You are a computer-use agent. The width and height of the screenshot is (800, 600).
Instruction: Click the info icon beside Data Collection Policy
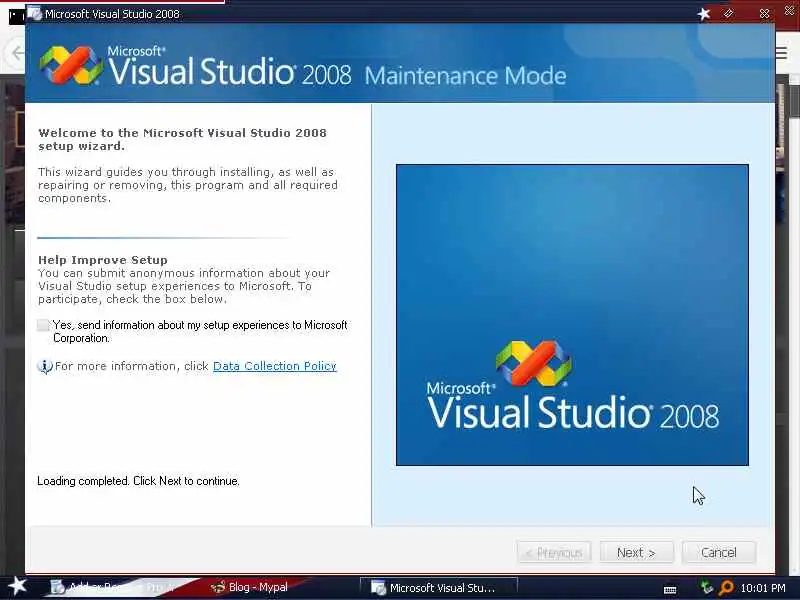45,366
